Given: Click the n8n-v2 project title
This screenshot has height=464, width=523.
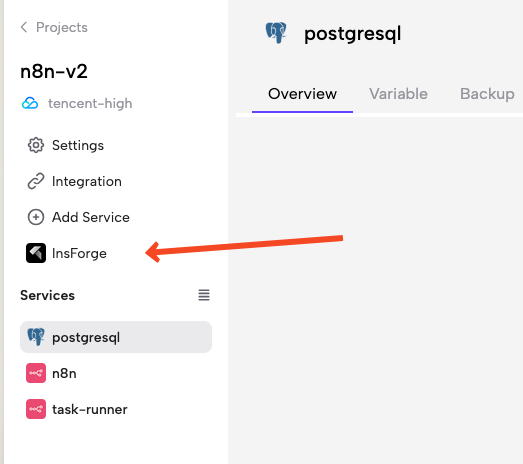Looking at the screenshot, I should [54, 71].
